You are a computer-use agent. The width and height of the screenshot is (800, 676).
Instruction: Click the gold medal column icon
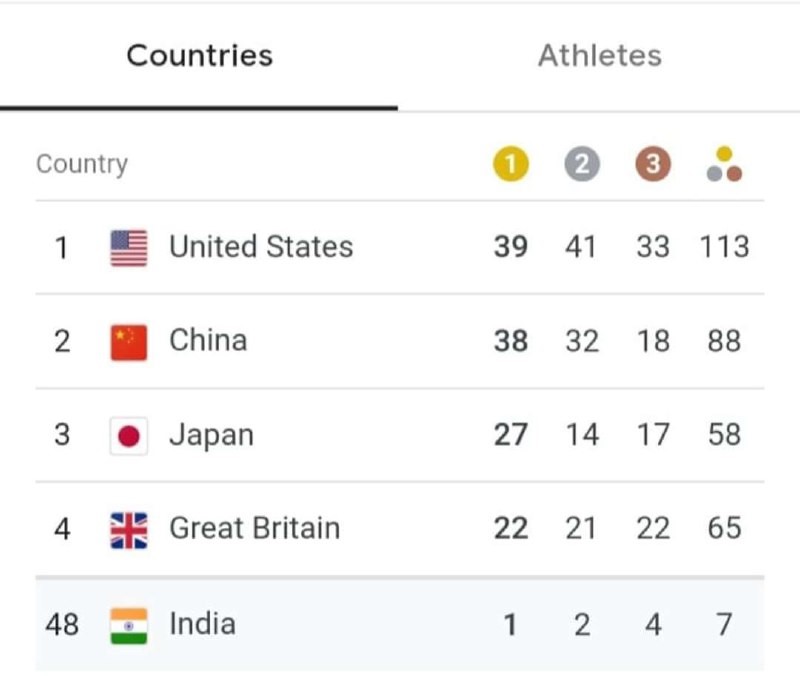tap(511, 164)
